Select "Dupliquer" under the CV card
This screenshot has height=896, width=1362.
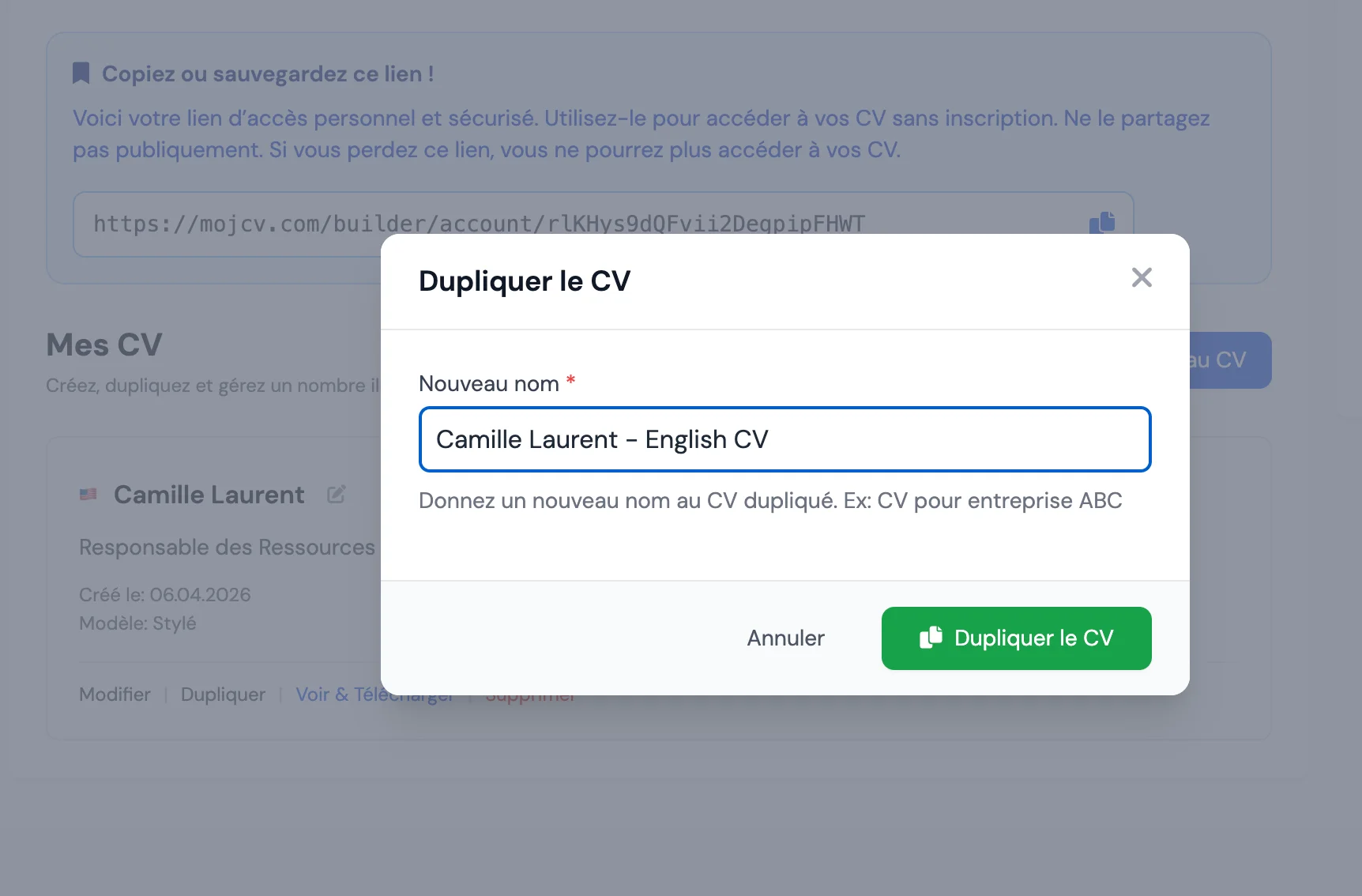223,695
